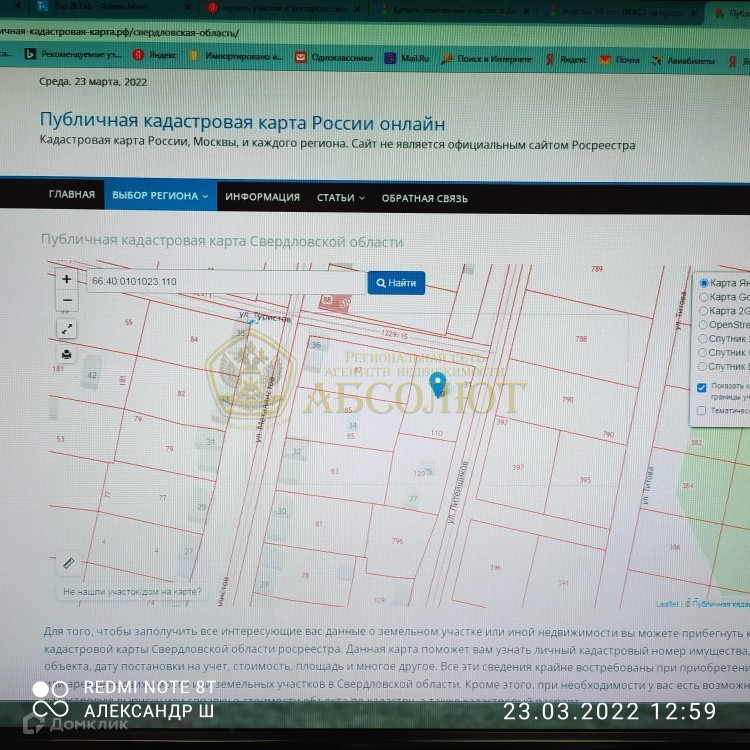The width and height of the screenshot is (750, 750).
Task: Click the blue Найти search button
Action: [x=396, y=283]
